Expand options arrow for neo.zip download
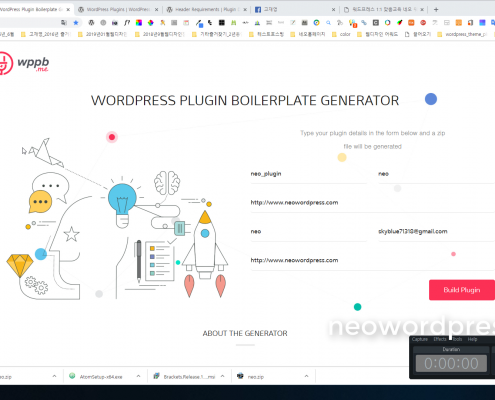Screen dimensions: 495x400 306,376
